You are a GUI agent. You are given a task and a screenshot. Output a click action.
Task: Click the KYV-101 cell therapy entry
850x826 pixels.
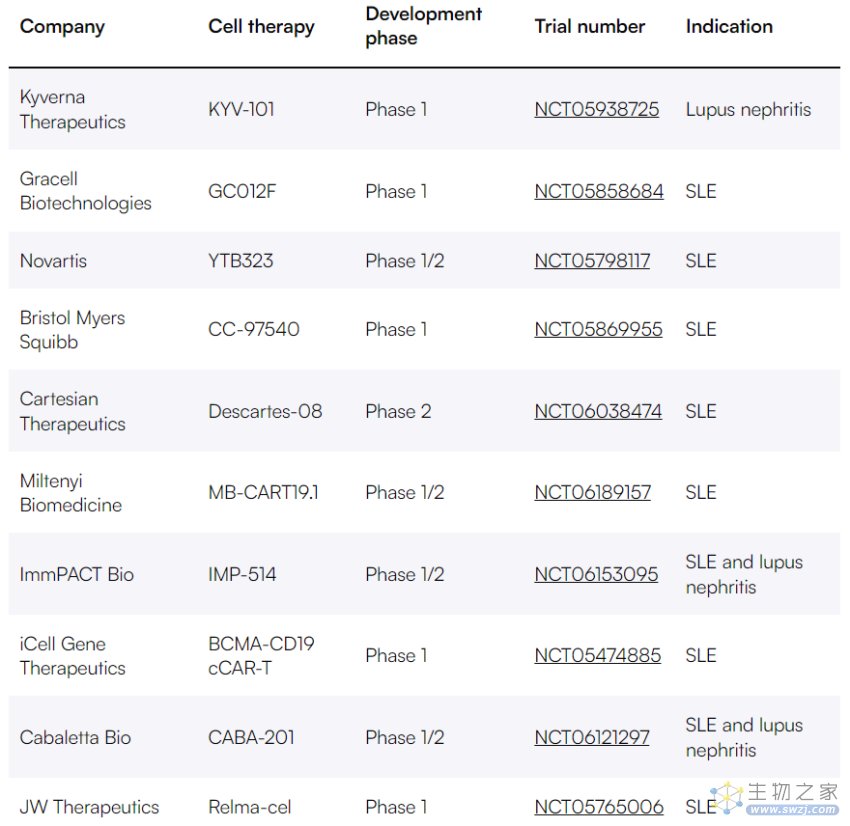[x=241, y=109]
